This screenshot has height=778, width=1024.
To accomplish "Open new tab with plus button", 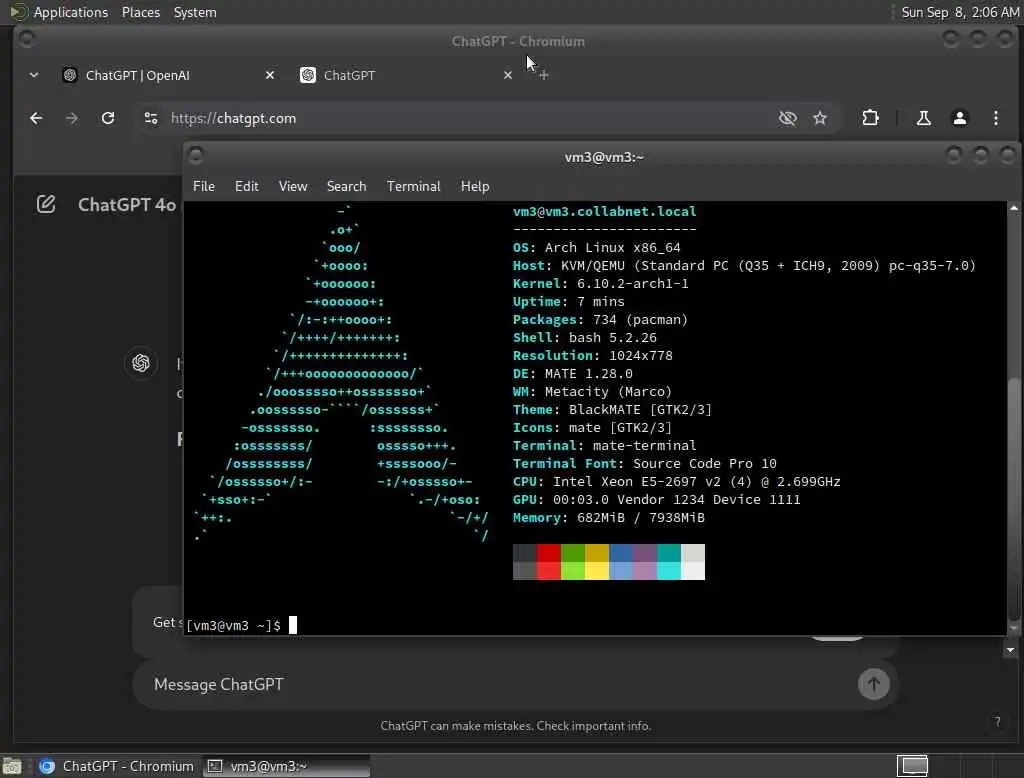I will [x=543, y=75].
